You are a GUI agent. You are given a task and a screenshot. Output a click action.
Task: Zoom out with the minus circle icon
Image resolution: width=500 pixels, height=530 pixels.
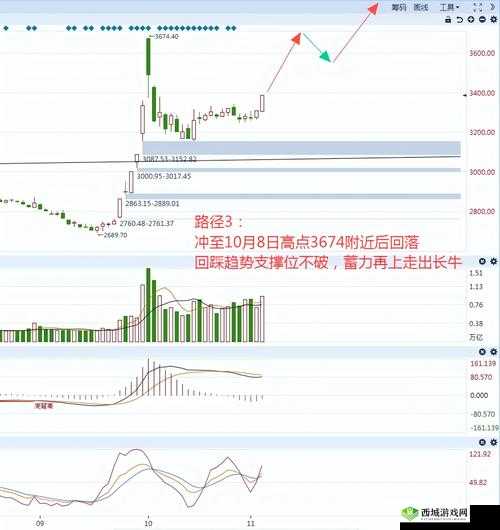point(482,20)
